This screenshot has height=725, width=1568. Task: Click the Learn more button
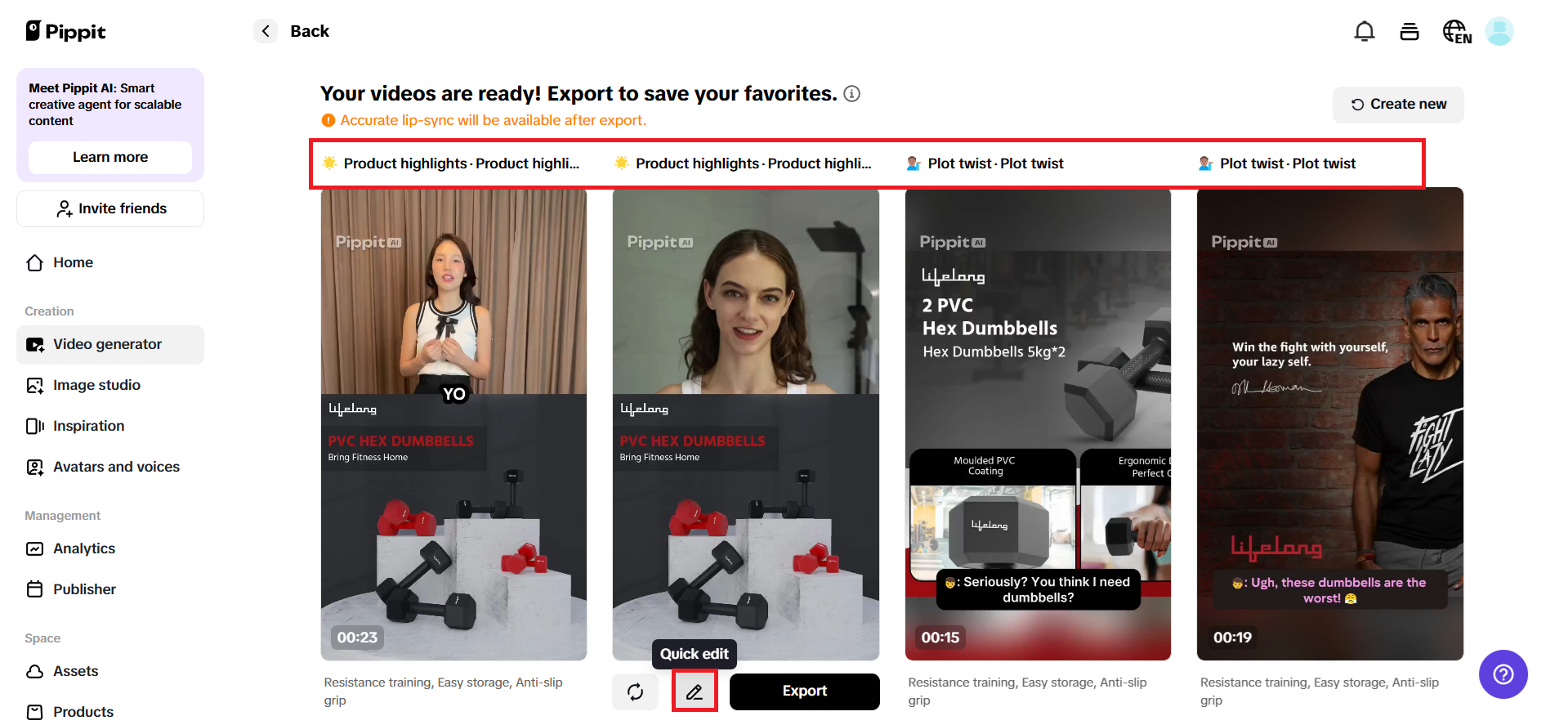[x=110, y=157]
